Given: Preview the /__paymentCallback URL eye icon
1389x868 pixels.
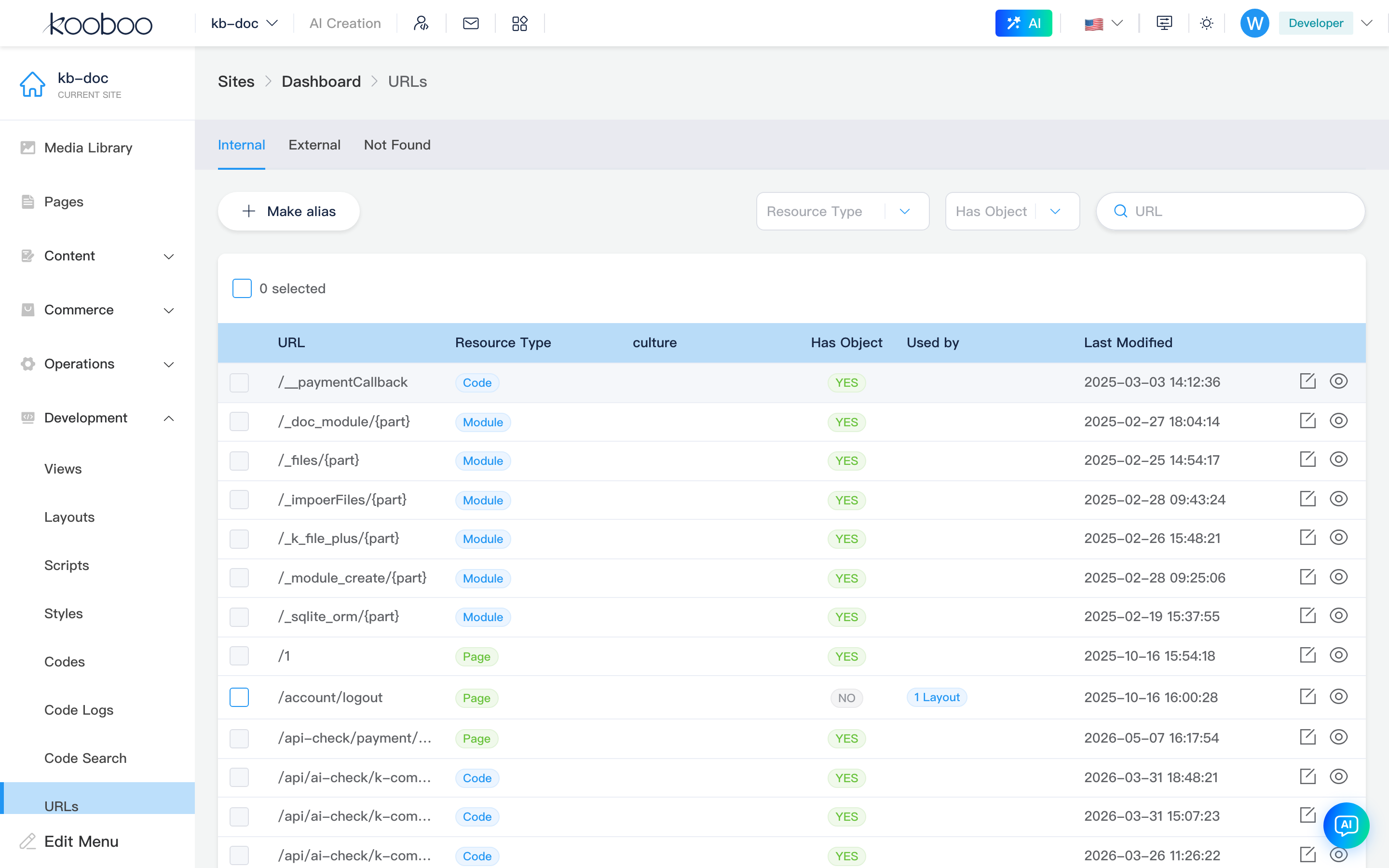Looking at the screenshot, I should point(1338,381).
